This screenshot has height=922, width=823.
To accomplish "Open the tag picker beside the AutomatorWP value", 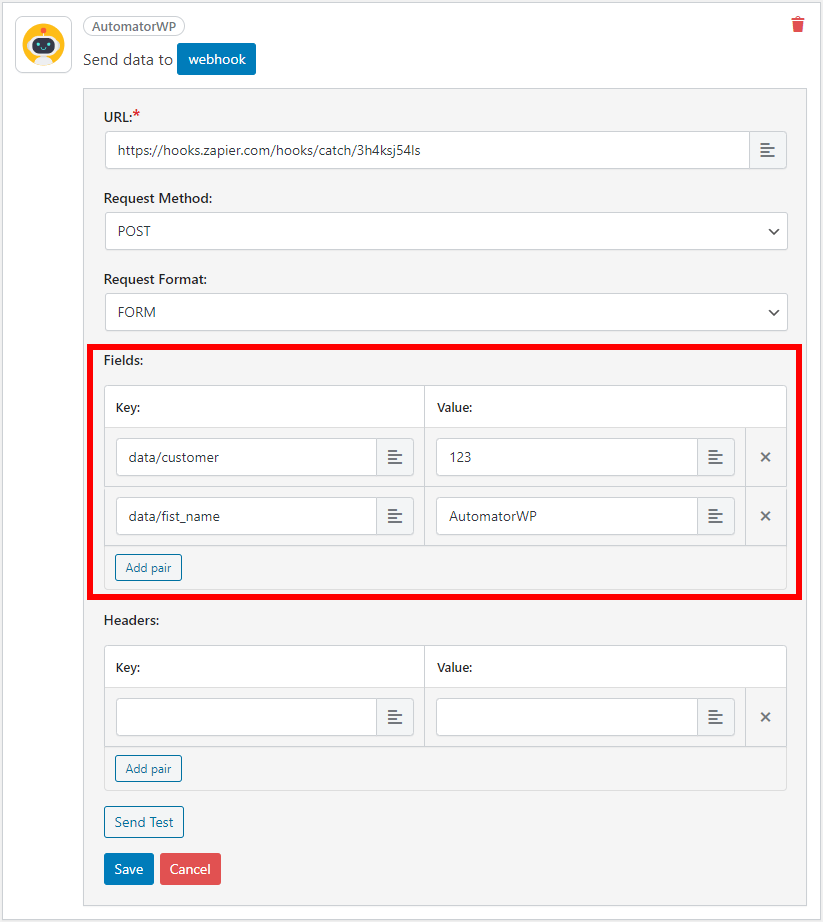I will tap(715, 516).
